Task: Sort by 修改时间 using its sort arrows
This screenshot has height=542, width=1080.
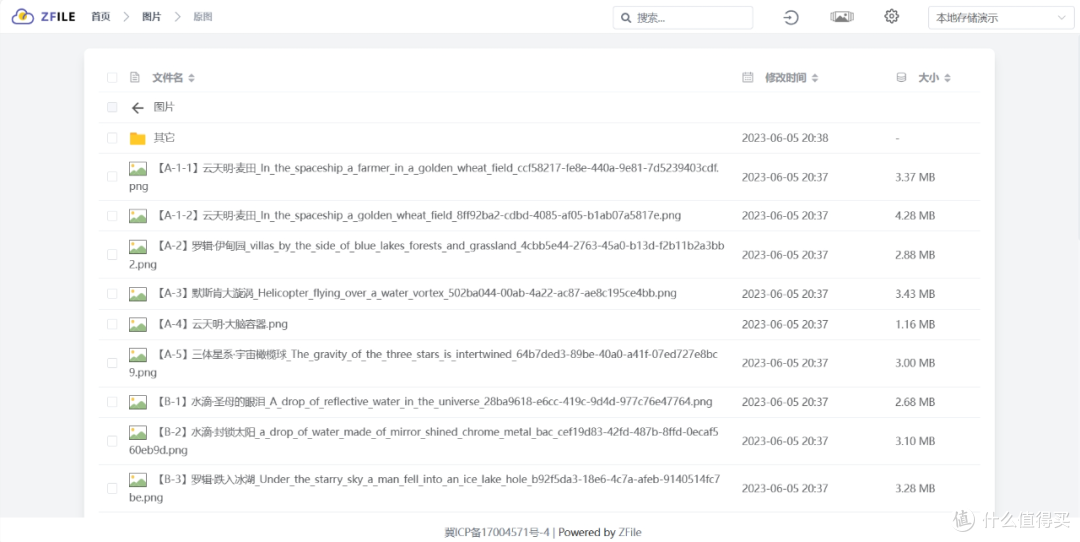Action: coord(815,78)
